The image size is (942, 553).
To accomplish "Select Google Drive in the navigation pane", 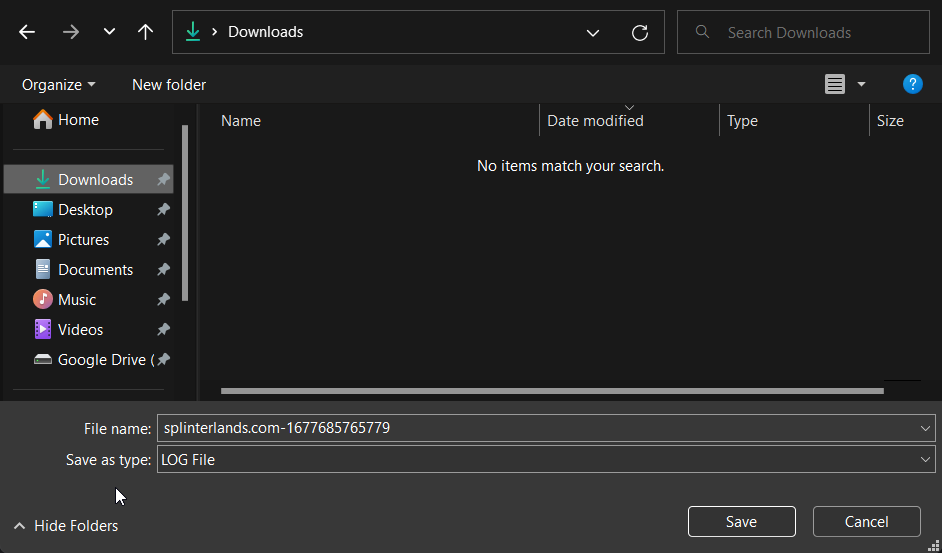I will tap(88, 359).
